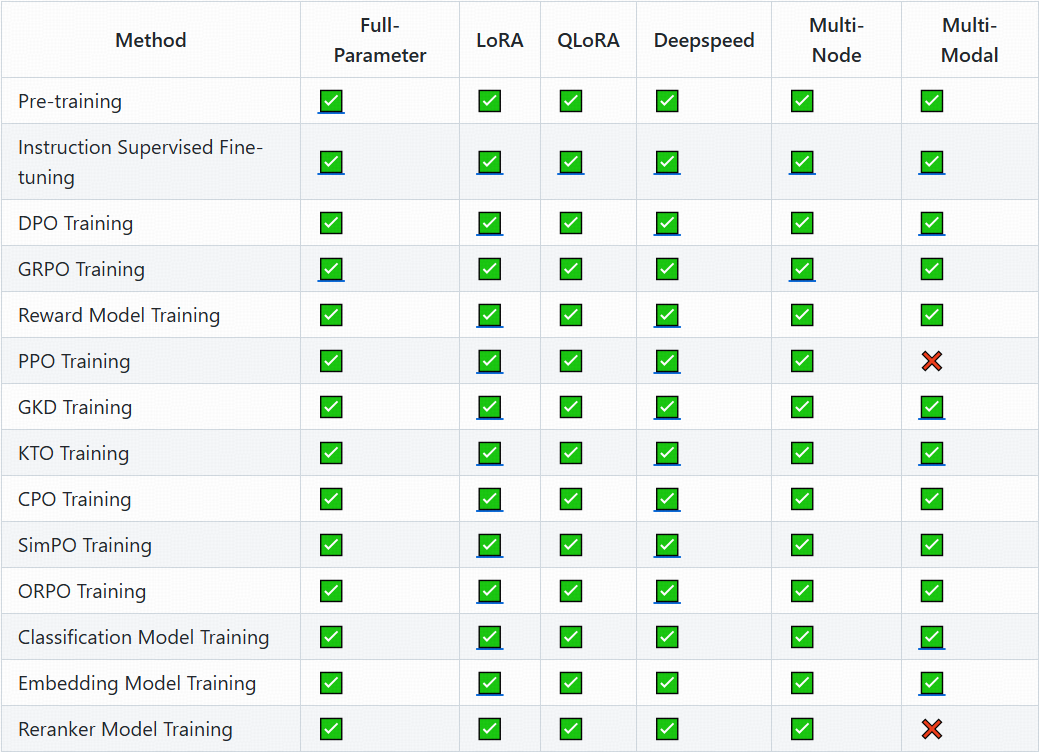Click the Reranker Model Training Multi-Modal cross
1039x752 pixels.
[x=932, y=729]
